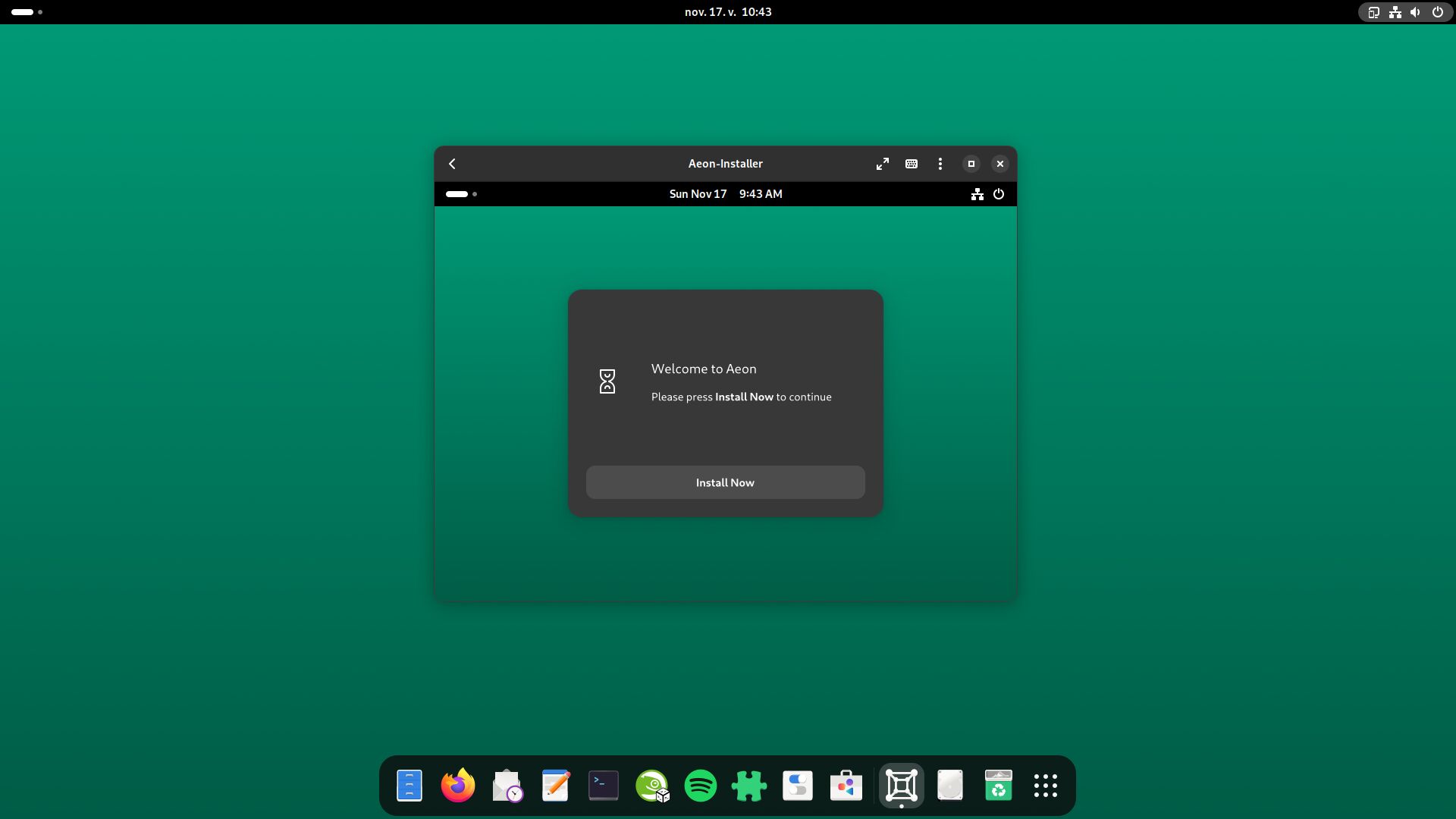The height and width of the screenshot is (819, 1456).
Task: Launch Firefox from the dock
Action: (x=458, y=786)
